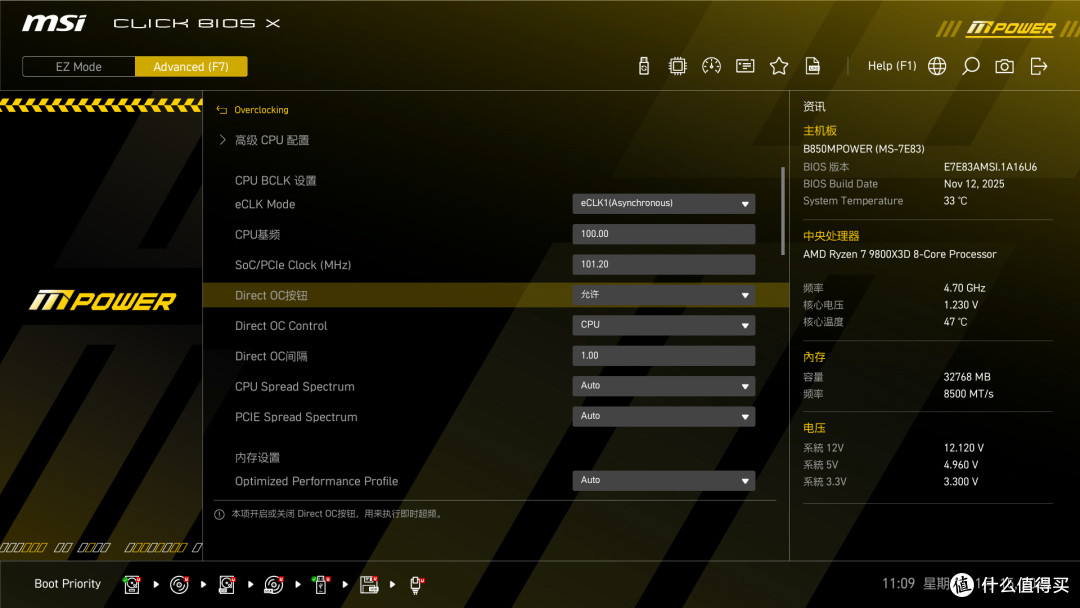Click the '内存设置' section heading
This screenshot has width=1080, height=608.
257,458
